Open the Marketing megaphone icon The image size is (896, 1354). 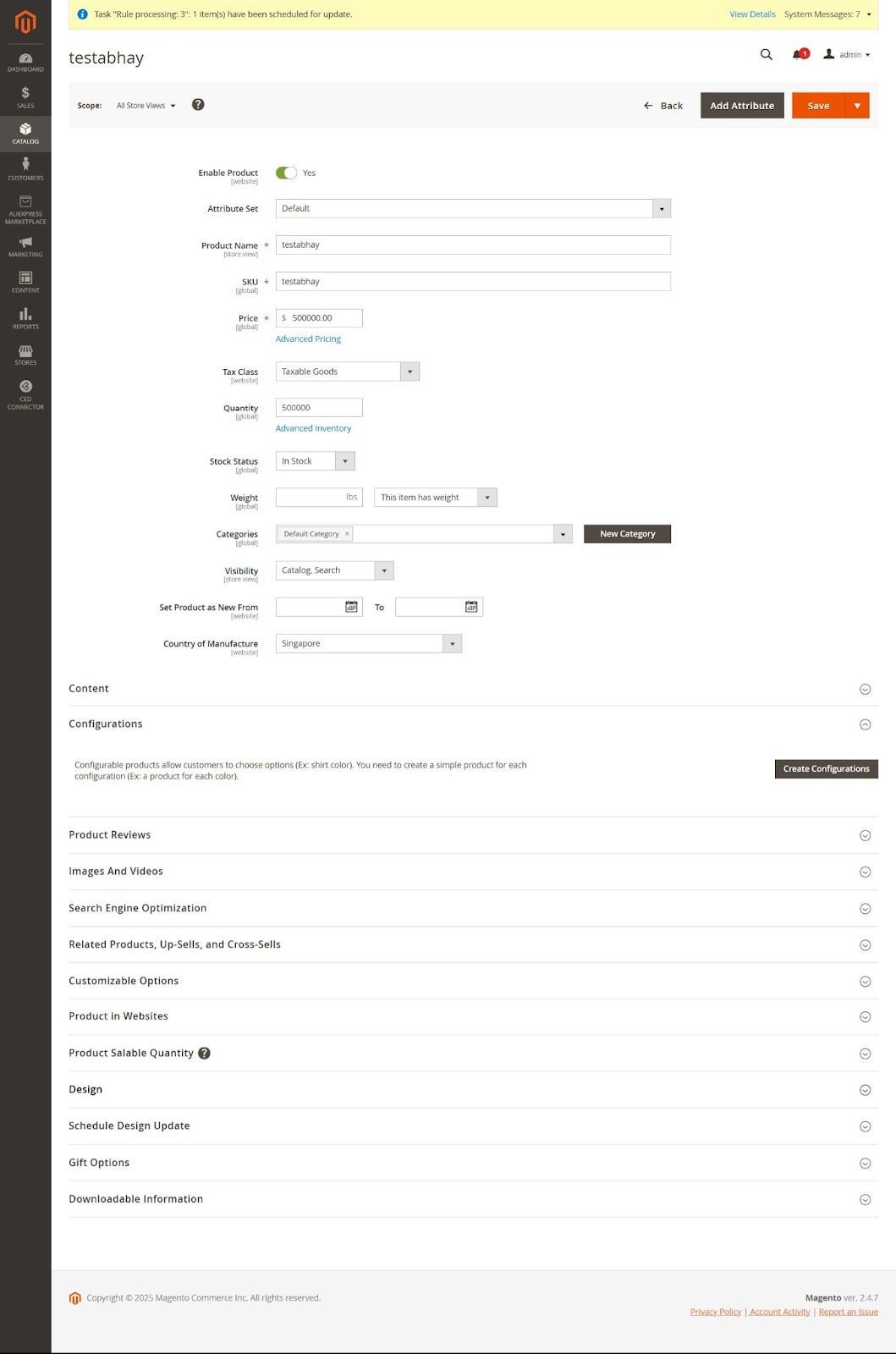tap(25, 246)
